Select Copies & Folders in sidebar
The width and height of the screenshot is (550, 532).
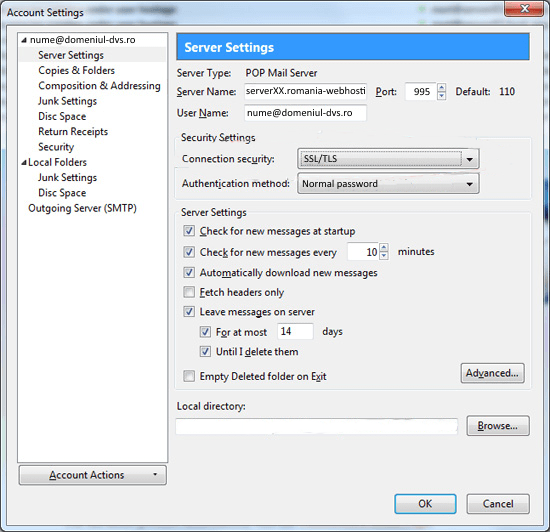point(76,70)
